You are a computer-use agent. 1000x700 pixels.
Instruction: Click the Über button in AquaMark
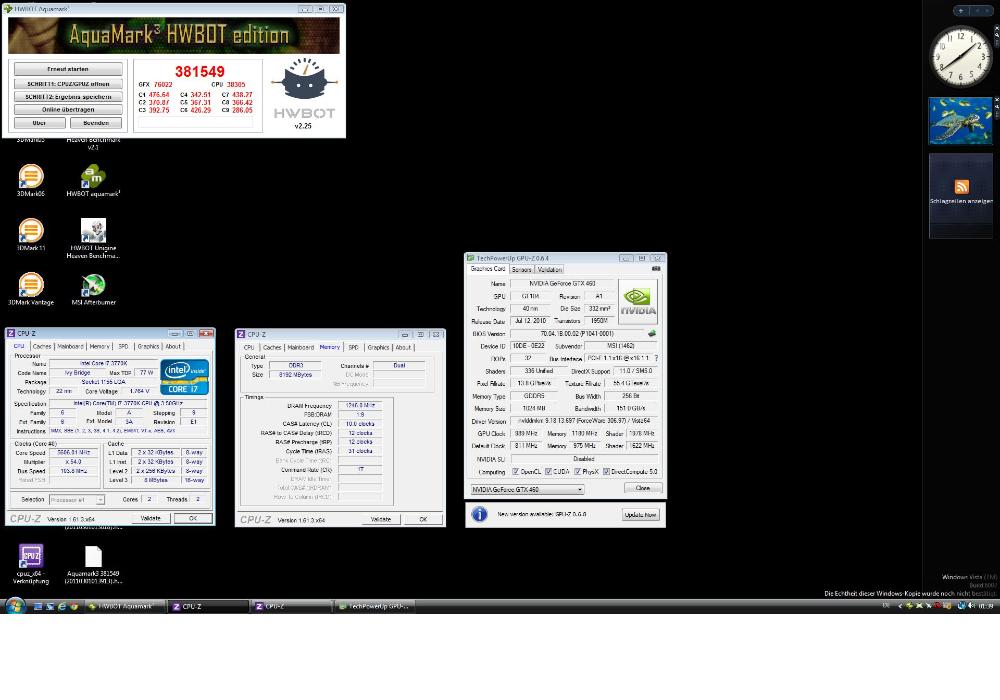[x=40, y=123]
